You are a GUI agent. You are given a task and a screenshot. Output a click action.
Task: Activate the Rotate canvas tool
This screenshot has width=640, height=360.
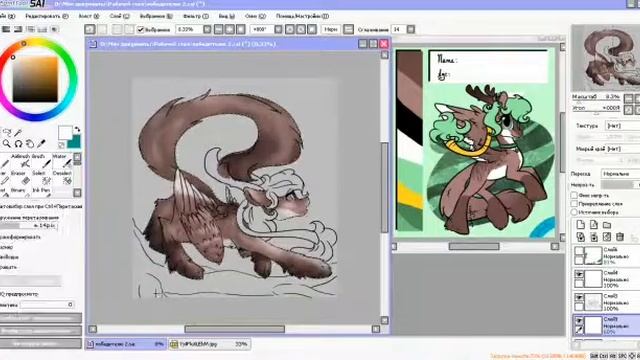(18, 144)
